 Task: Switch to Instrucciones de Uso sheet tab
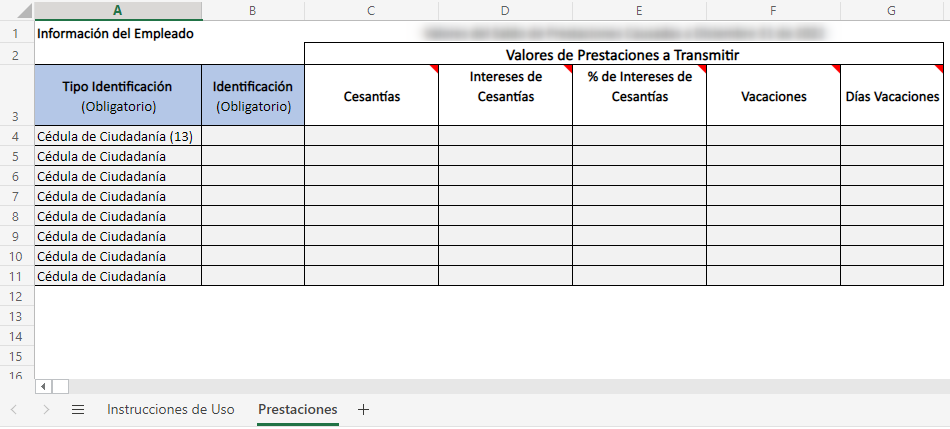coord(171,410)
